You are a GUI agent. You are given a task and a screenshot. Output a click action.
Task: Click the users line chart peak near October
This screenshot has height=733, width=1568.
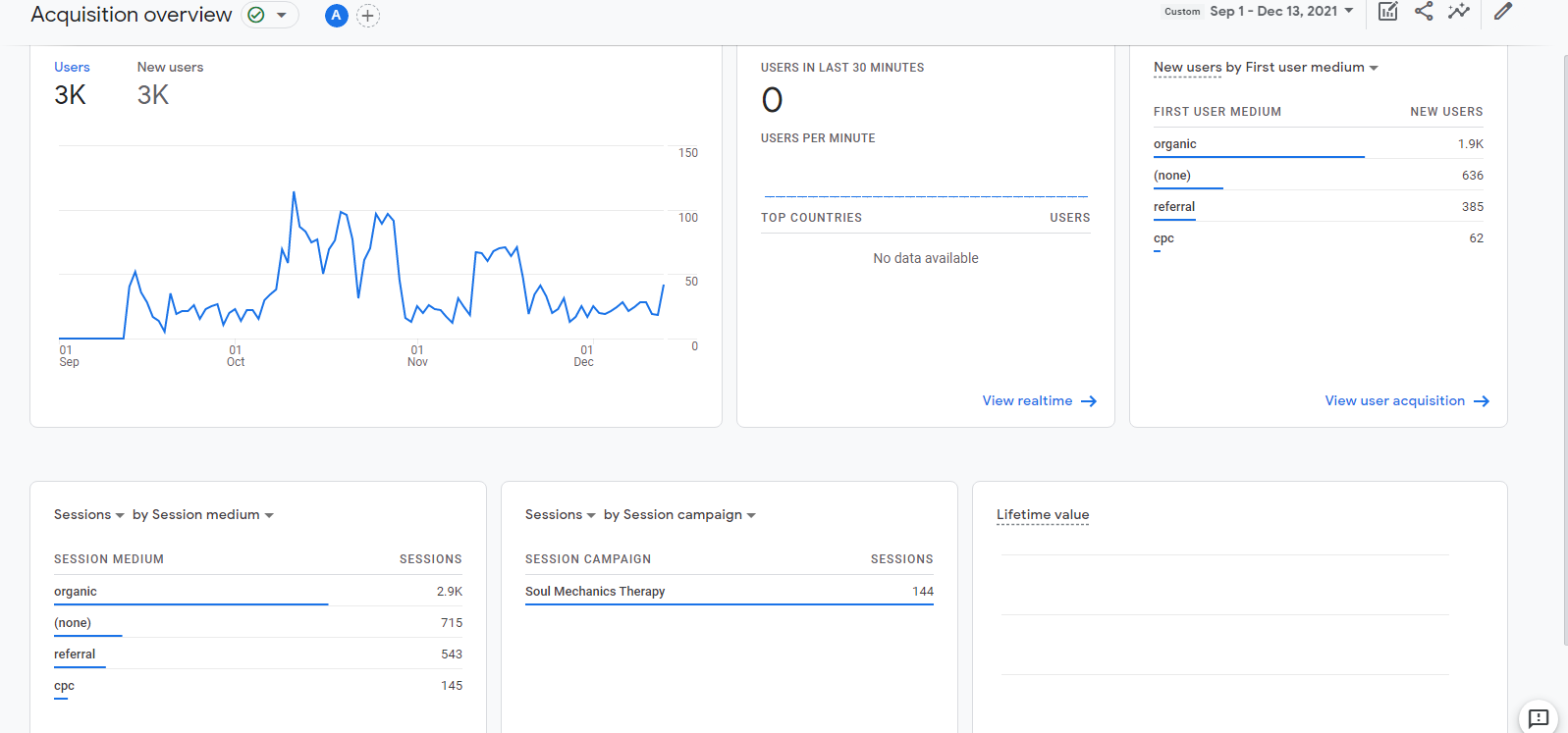point(294,192)
